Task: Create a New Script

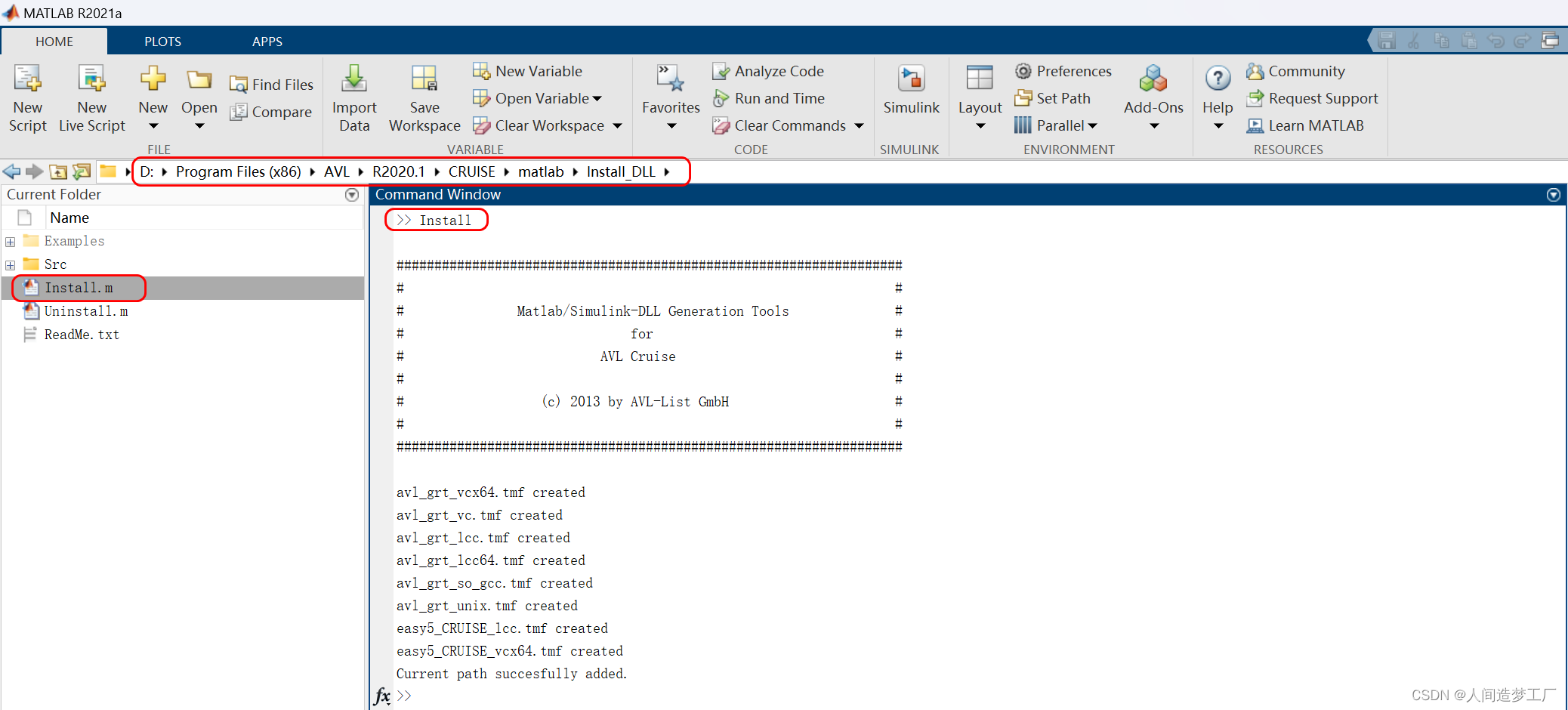Action: (x=28, y=98)
